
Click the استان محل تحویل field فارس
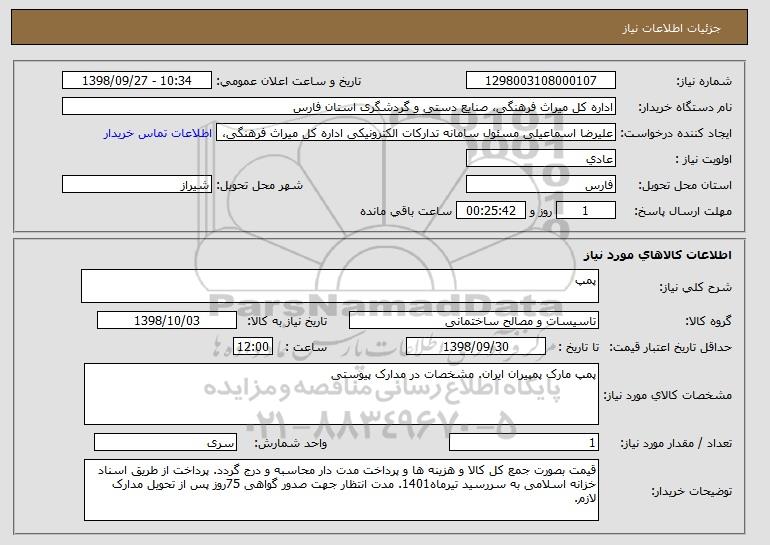(x=541, y=185)
